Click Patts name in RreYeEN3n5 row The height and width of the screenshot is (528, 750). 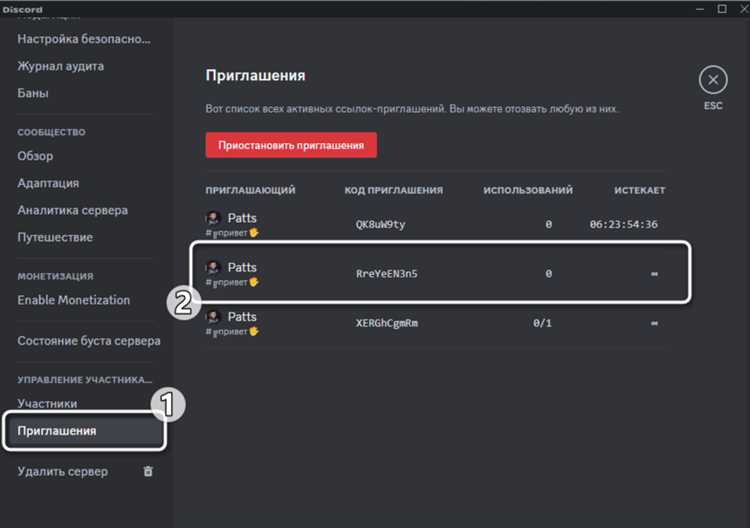click(242, 267)
